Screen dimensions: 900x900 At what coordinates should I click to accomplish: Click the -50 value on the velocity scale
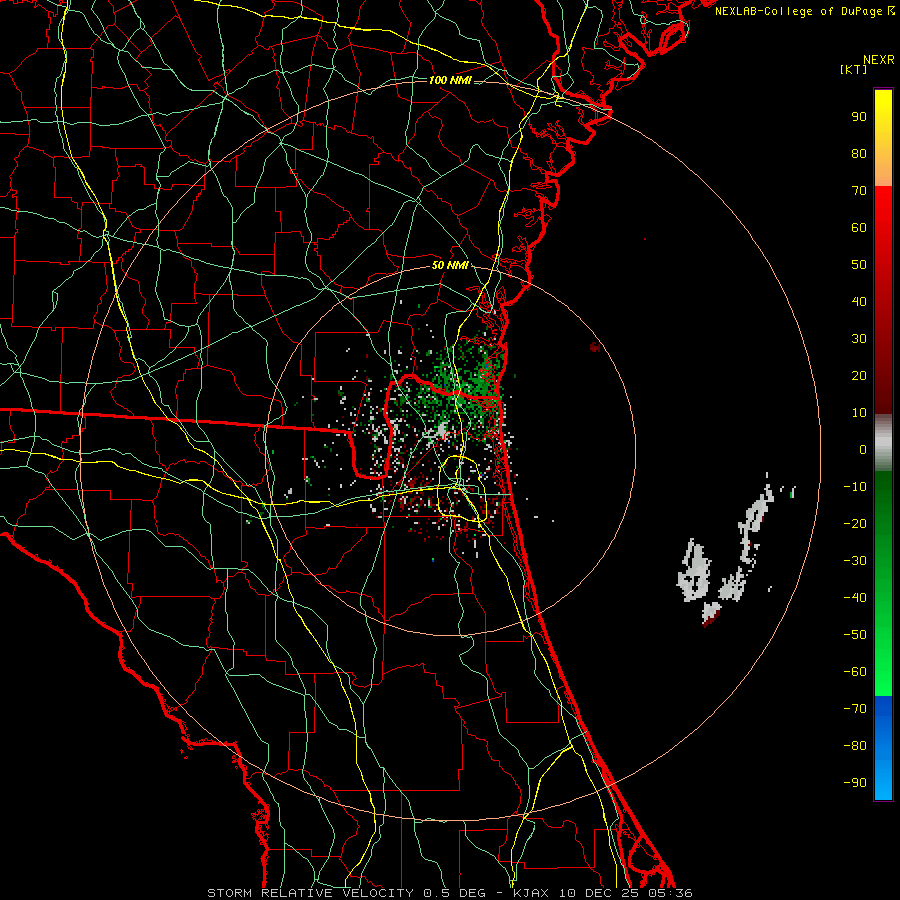(x=855, y=635)
